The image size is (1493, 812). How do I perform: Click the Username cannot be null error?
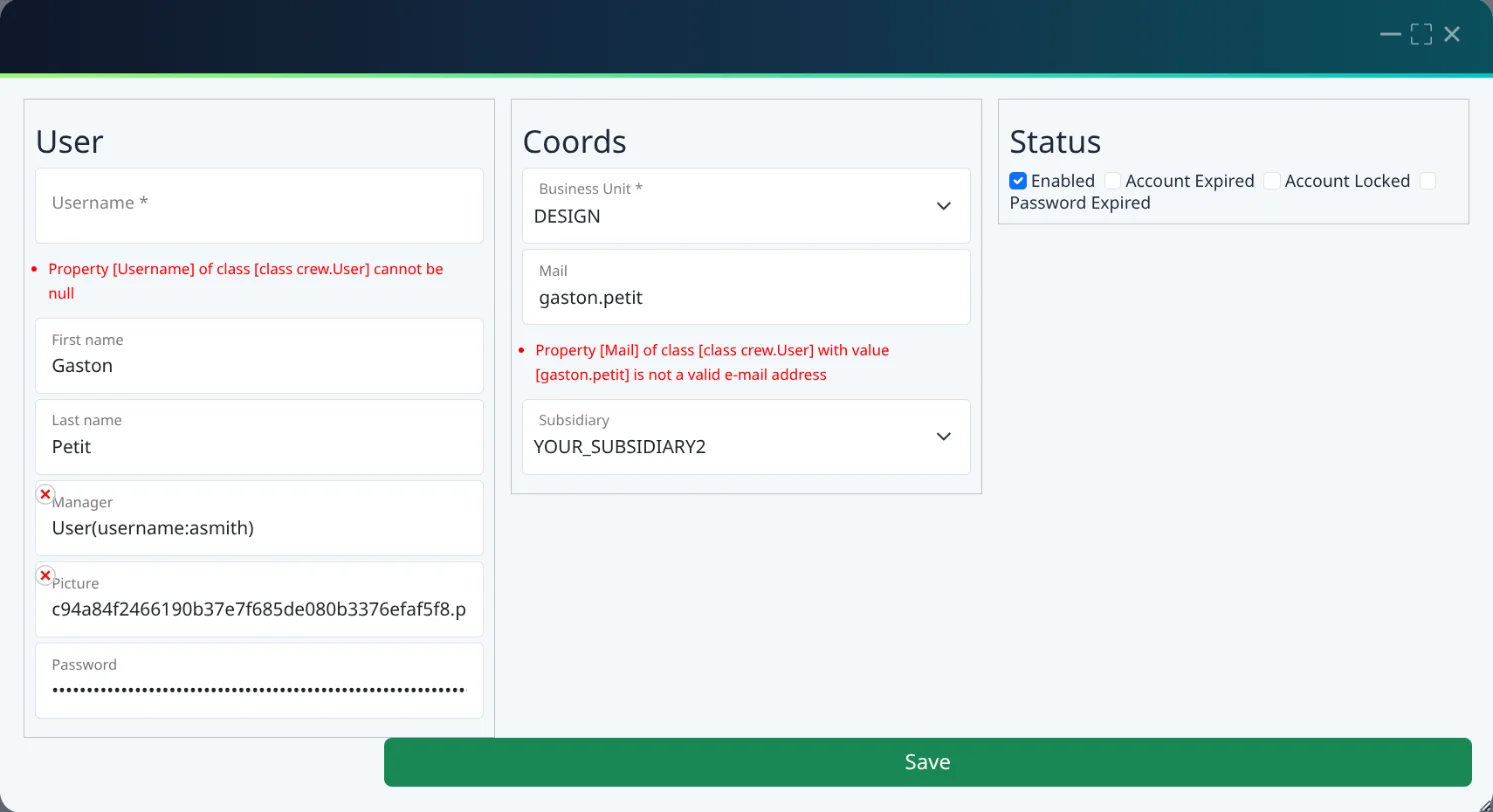[246, 281]
